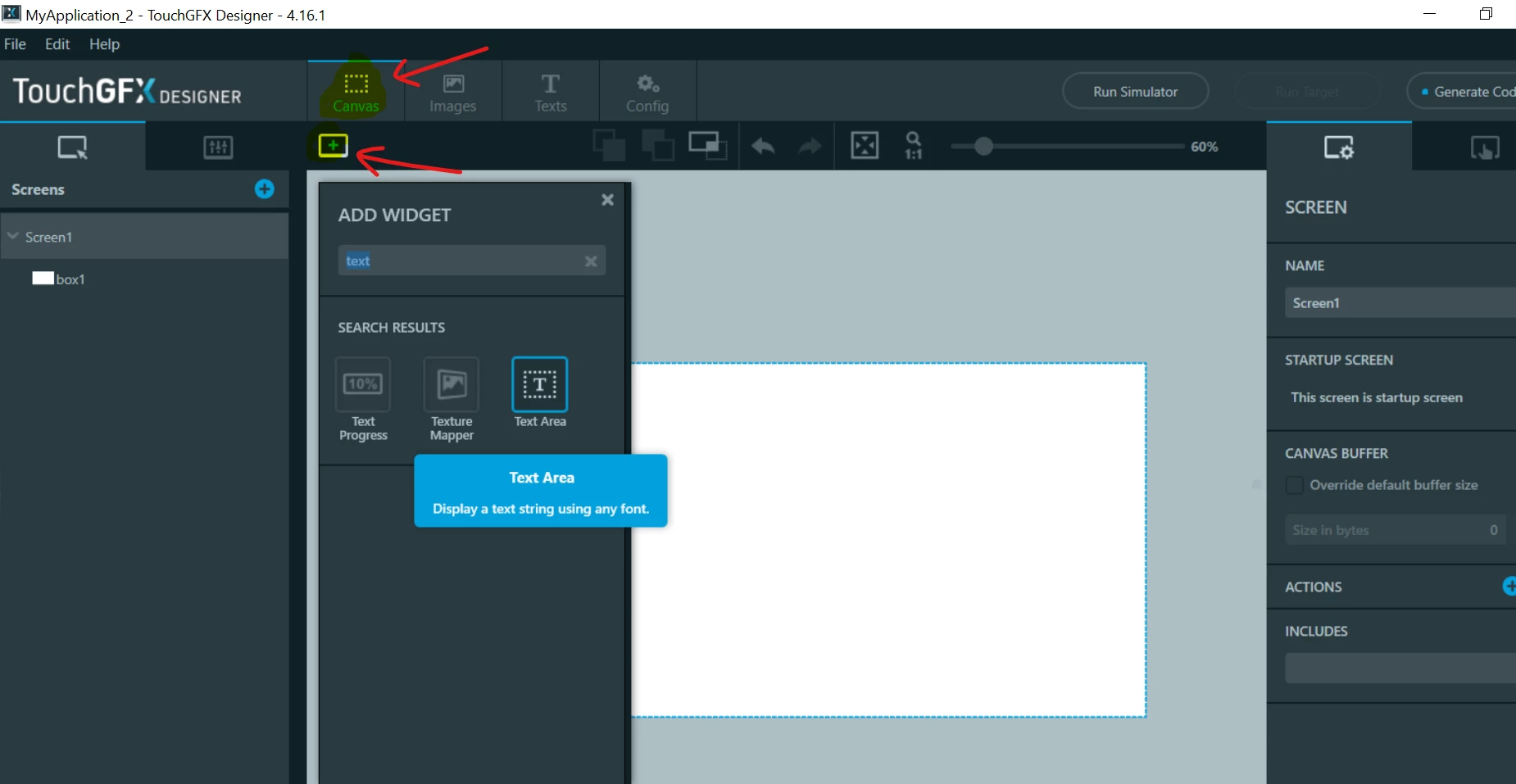Add a new screen with plus icon
This screenshot has width=1516, height=784.
tap(264, 189)
